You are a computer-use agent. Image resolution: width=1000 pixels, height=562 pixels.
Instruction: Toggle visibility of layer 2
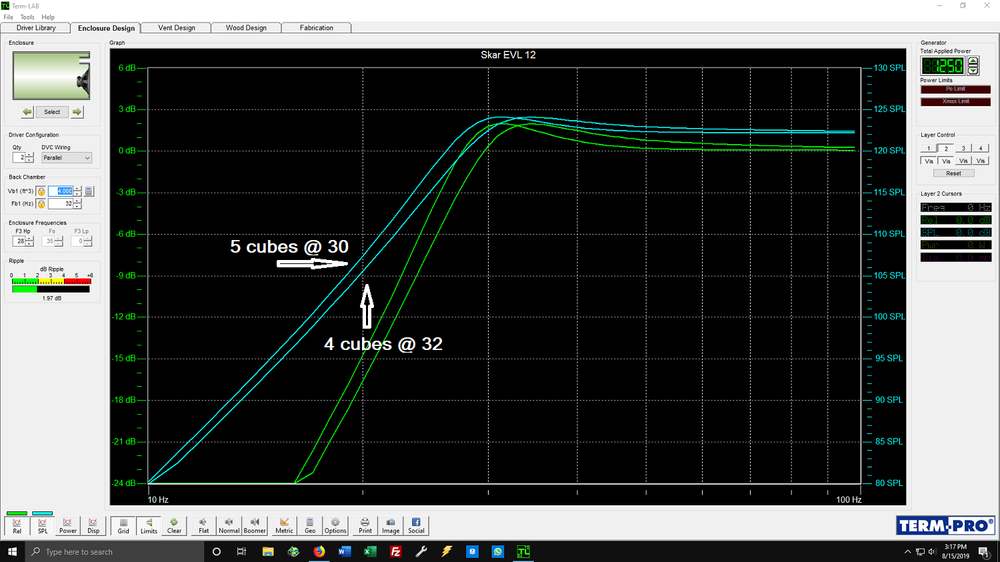click(946, 161)
